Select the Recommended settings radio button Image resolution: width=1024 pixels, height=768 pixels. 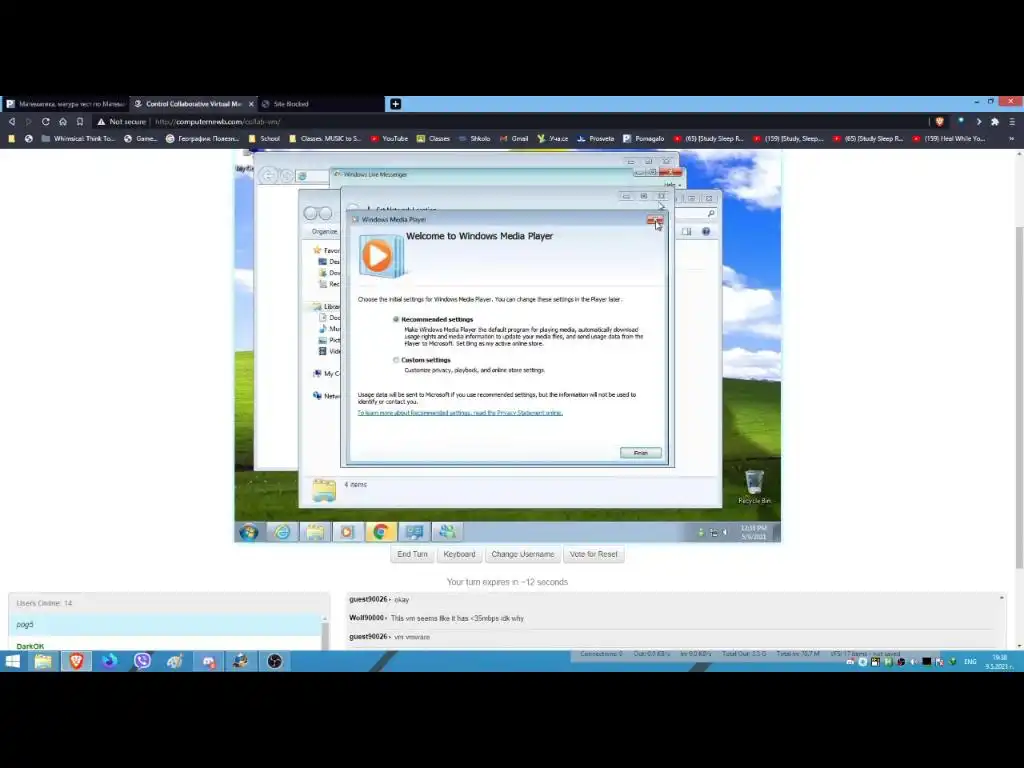click(396, 319)
